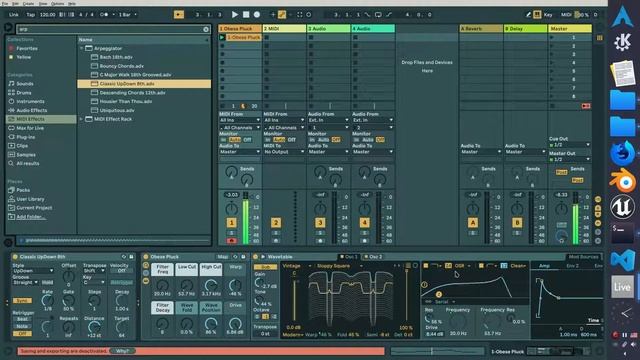Click the Why? button in status bar
The width and height of the screenshot is (640, 360).
pyautogui.click(x=122, y=351)
